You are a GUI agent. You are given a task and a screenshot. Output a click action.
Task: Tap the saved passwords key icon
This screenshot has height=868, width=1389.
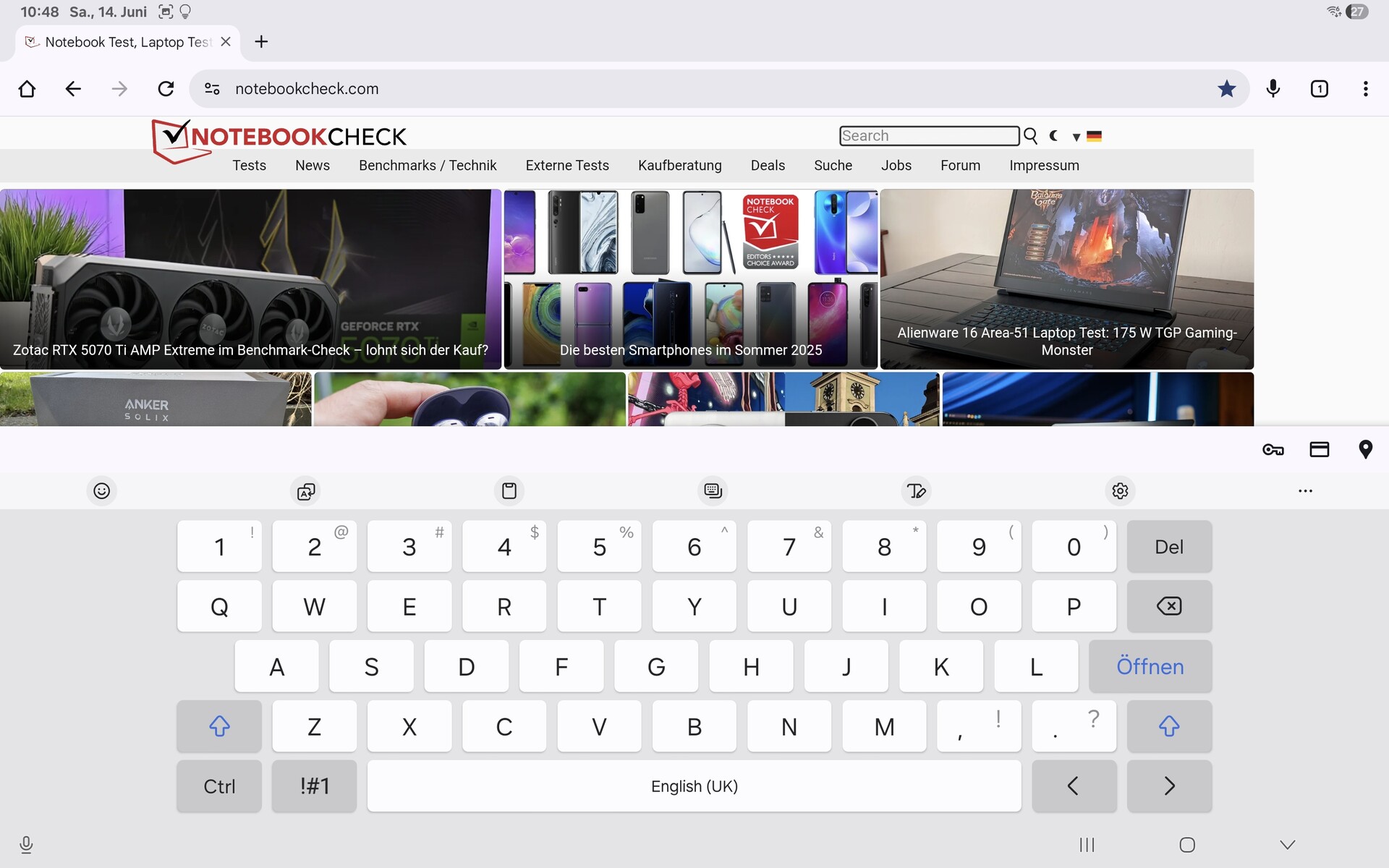[1273, 450]
